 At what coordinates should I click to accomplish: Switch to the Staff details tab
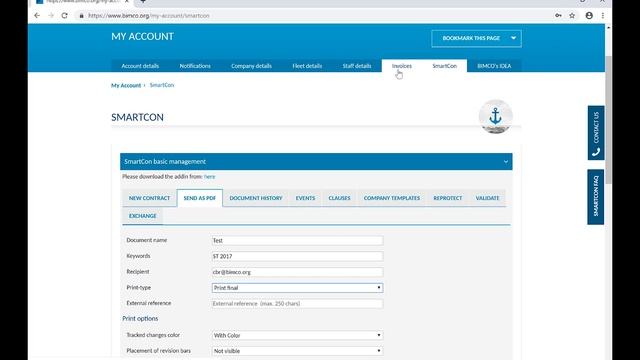tap(357, 66)
